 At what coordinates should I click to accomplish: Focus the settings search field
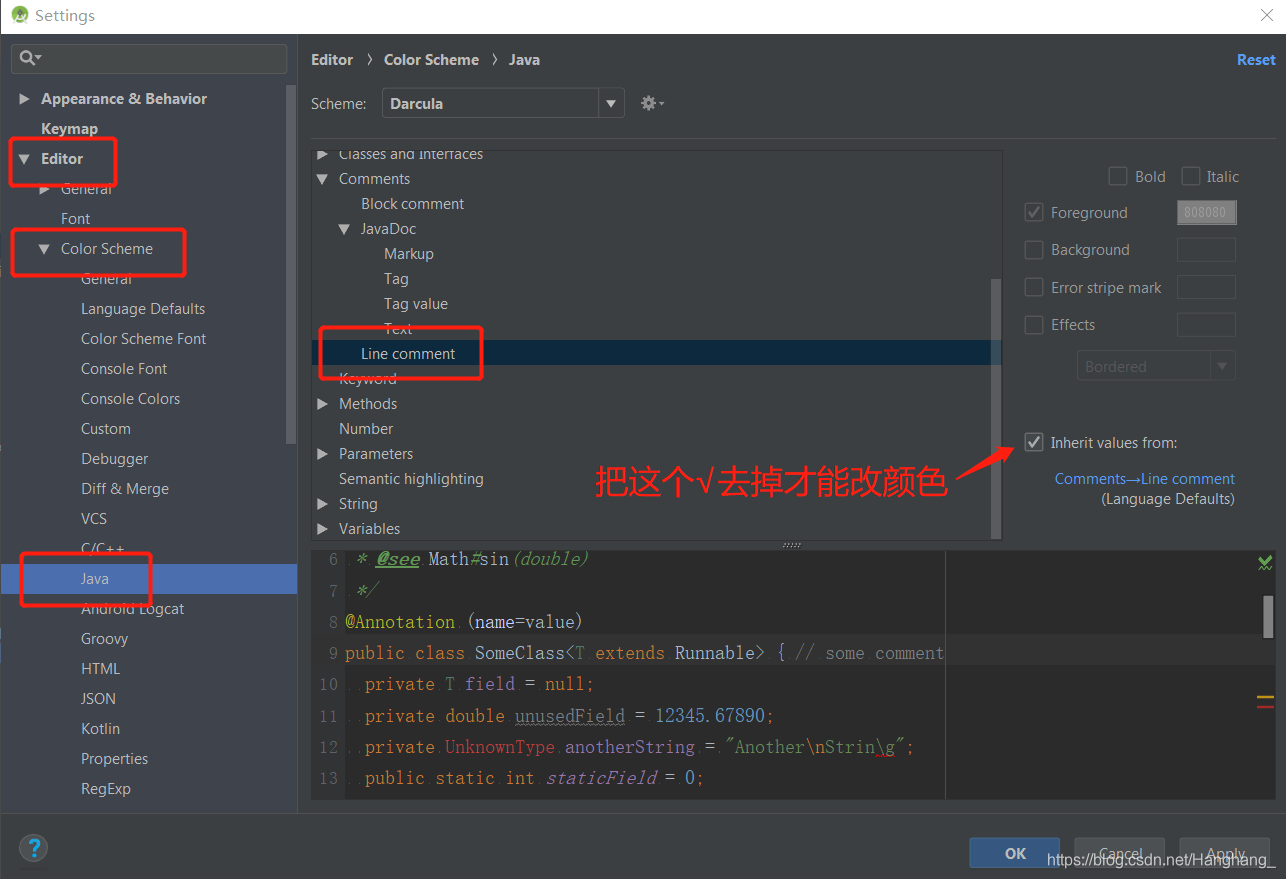coord(149,58)
